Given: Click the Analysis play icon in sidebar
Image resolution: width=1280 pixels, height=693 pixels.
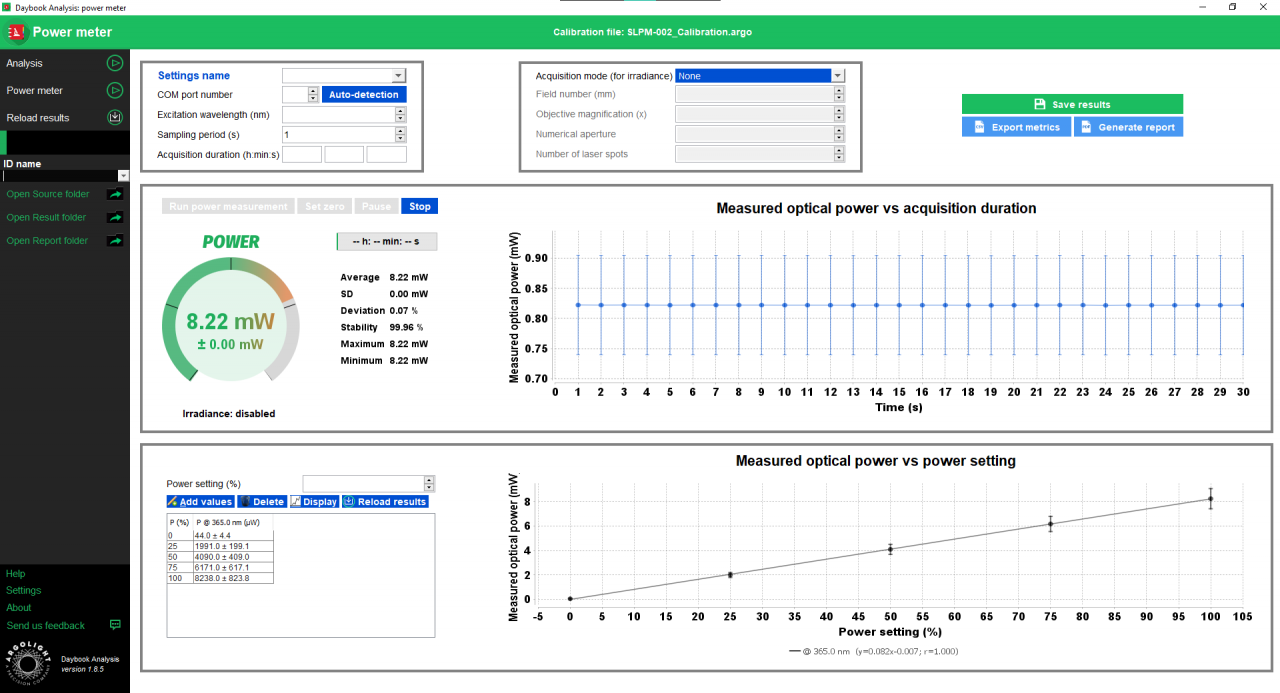Looking at the screenshot, I should 115,63.
